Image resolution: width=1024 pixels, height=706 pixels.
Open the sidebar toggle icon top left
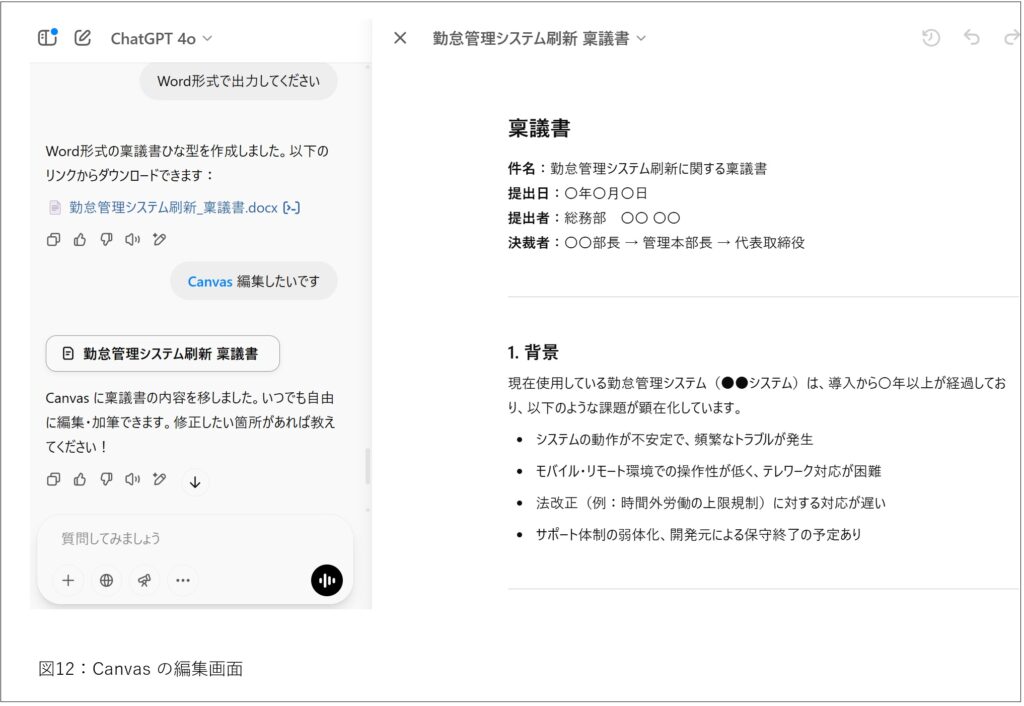[46, 36]
